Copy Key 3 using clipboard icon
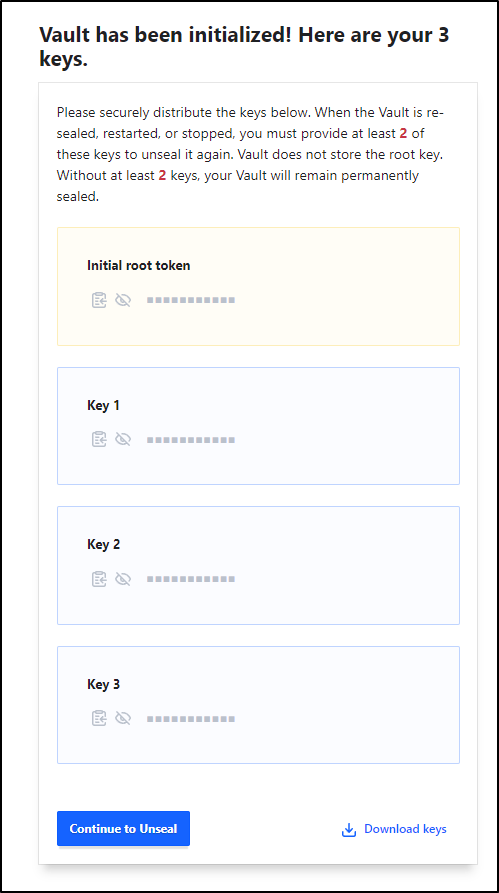The width and height of the screenshot is (499, 893). (x=99, y=719)
